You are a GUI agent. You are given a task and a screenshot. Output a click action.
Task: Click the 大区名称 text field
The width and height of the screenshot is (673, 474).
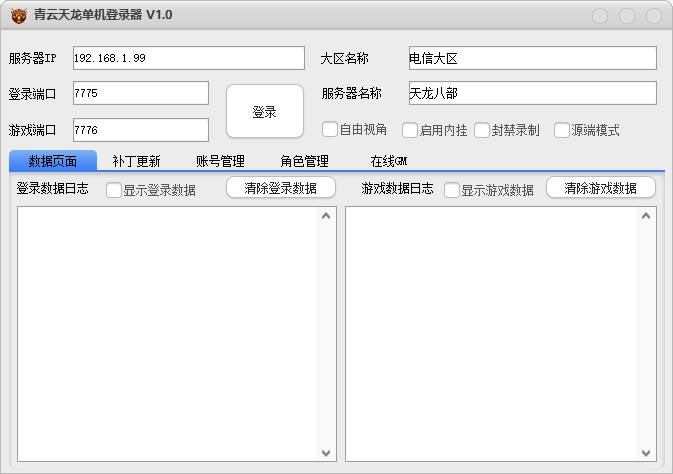532,58
